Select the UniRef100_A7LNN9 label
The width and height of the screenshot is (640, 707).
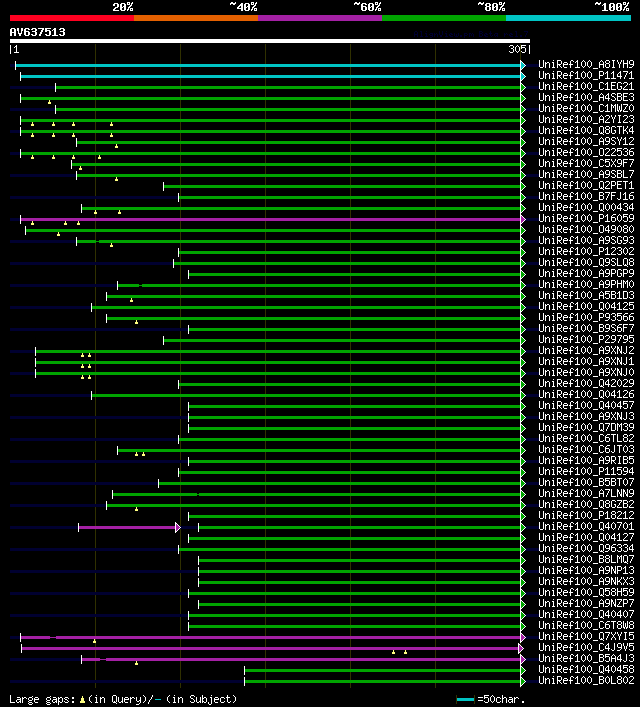pos(586,493)
